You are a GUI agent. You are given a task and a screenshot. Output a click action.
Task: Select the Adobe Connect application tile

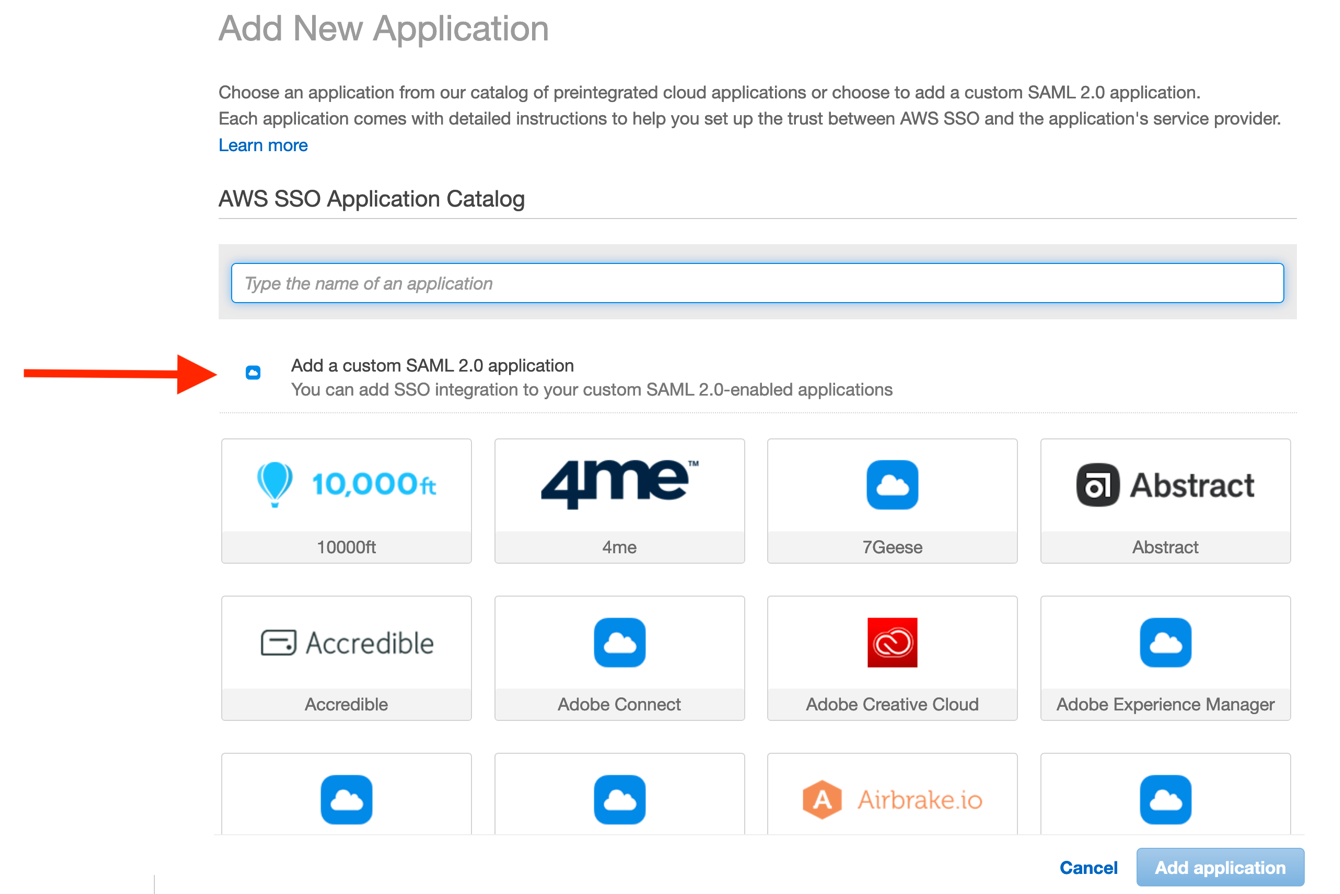click(619, 658)
